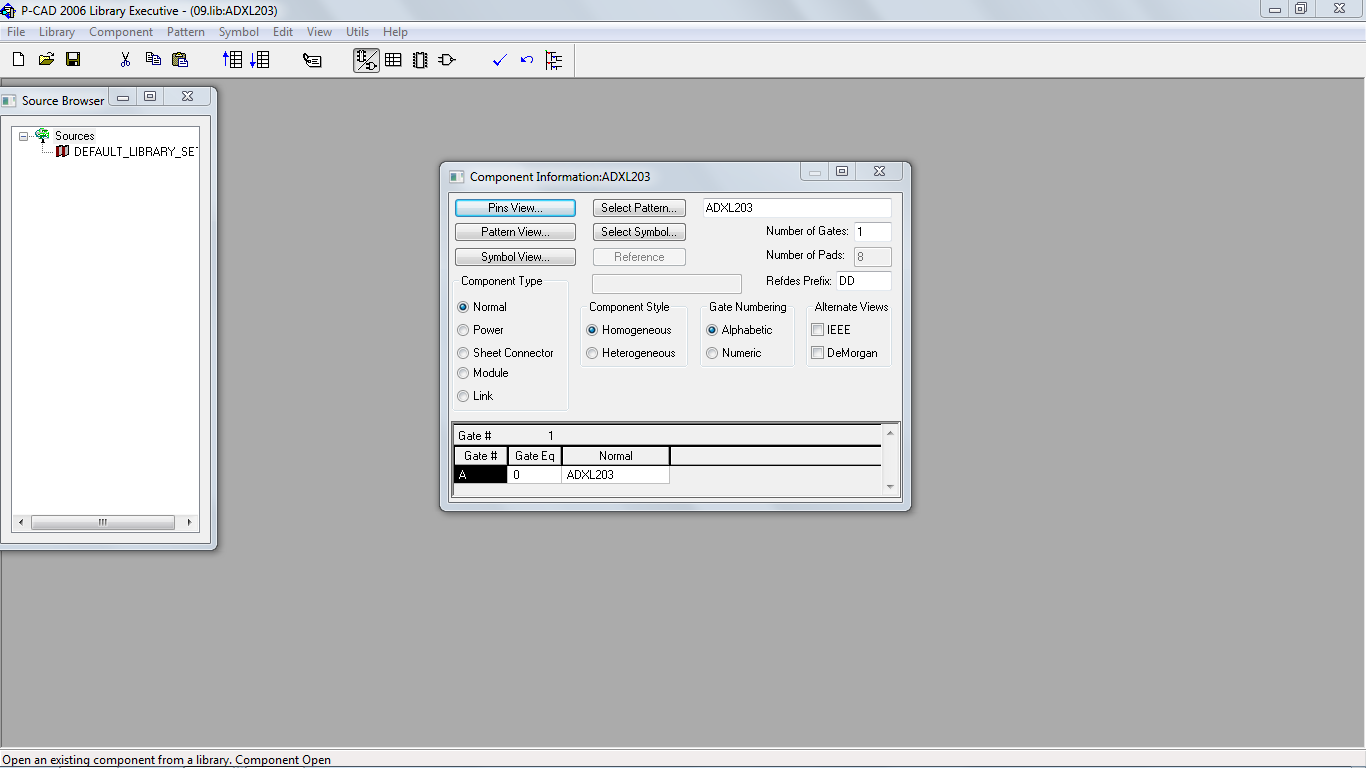
Task: Click the Sources root tree icon
Action: 42,135
